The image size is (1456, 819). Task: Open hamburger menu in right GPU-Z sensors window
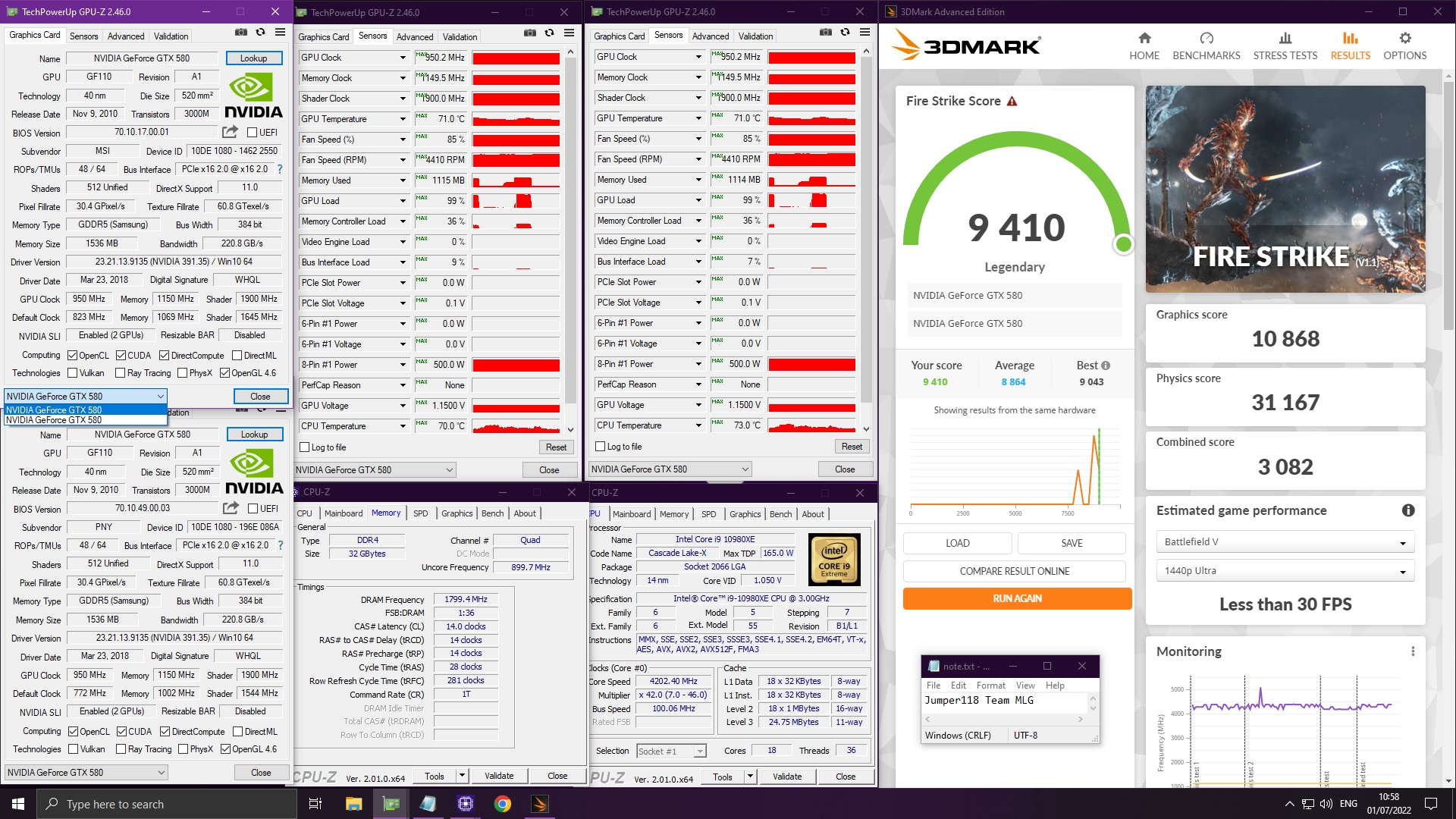865,32
